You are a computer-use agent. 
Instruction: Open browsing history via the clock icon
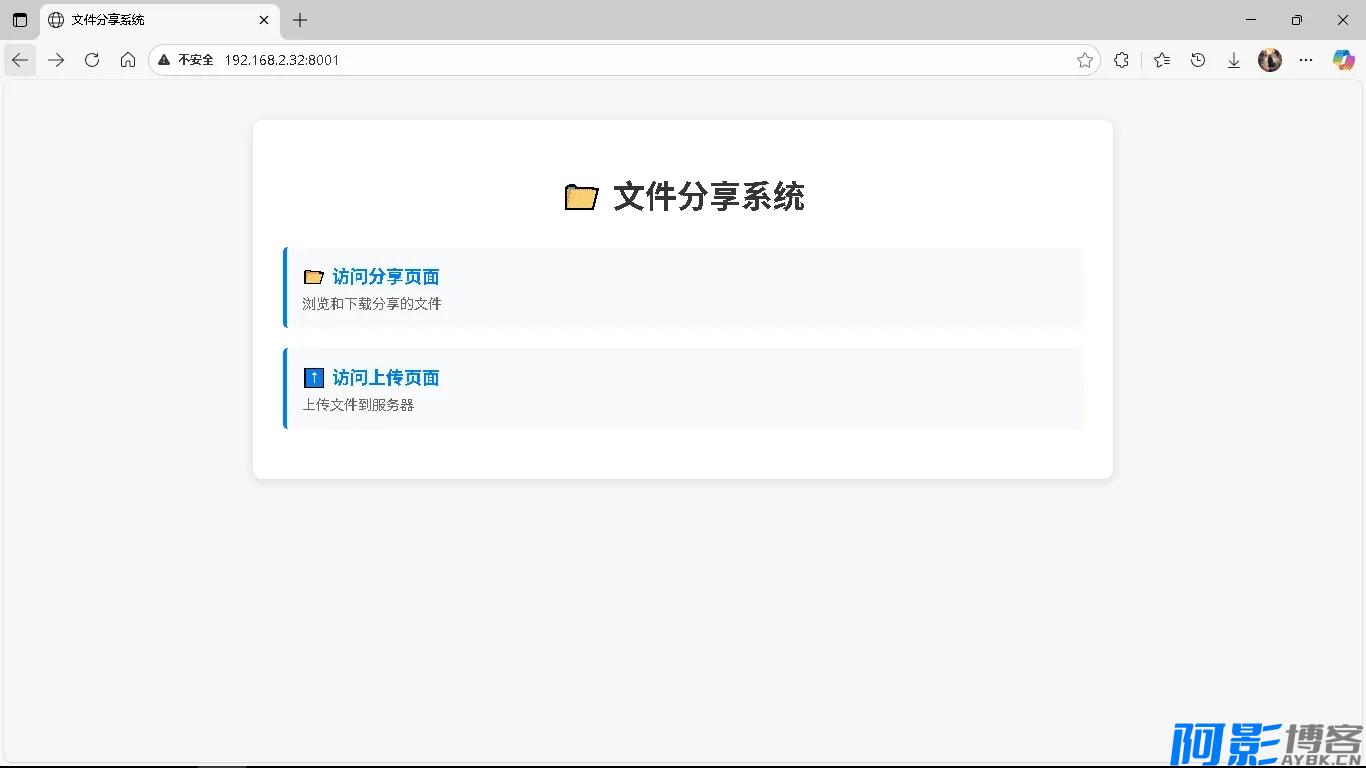(1198, 60)
